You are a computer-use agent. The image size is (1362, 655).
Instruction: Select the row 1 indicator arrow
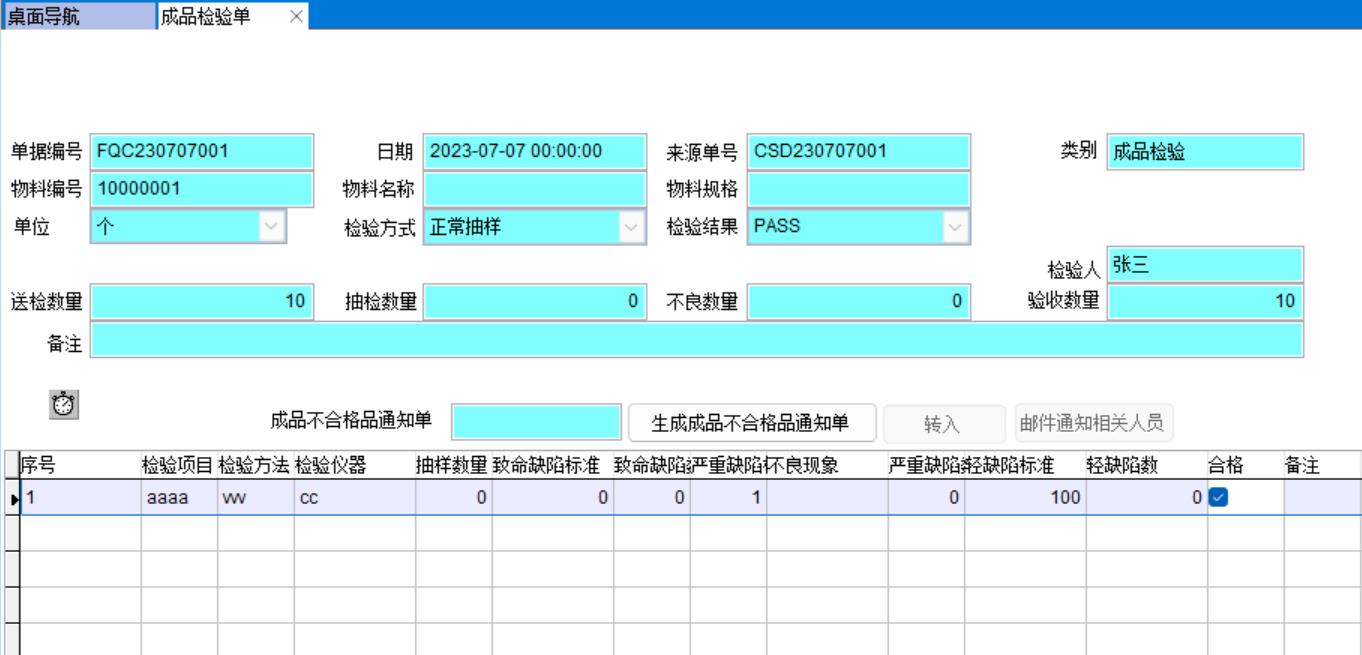point(13,497)
